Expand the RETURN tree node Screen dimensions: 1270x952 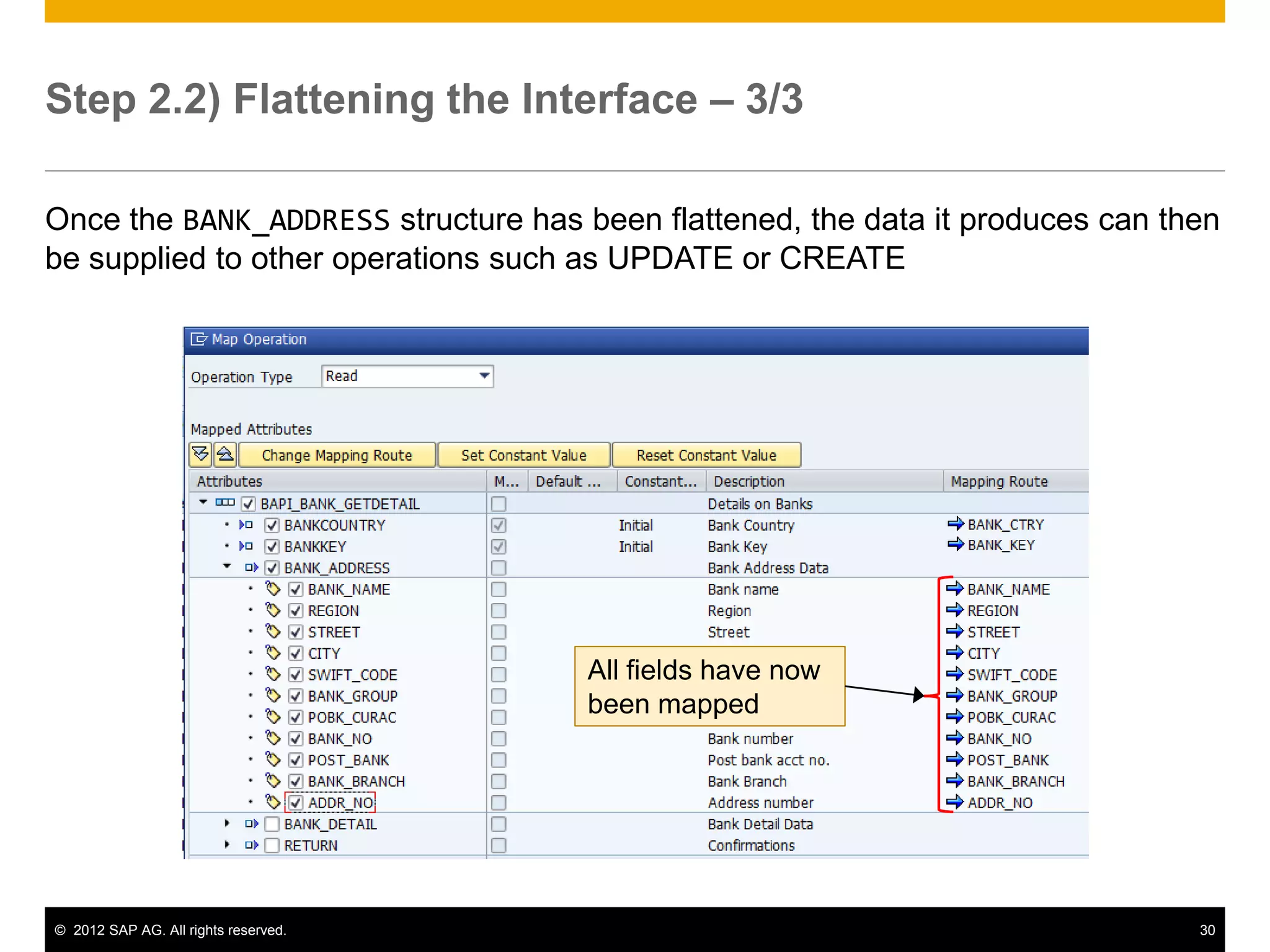pos(227,844)
